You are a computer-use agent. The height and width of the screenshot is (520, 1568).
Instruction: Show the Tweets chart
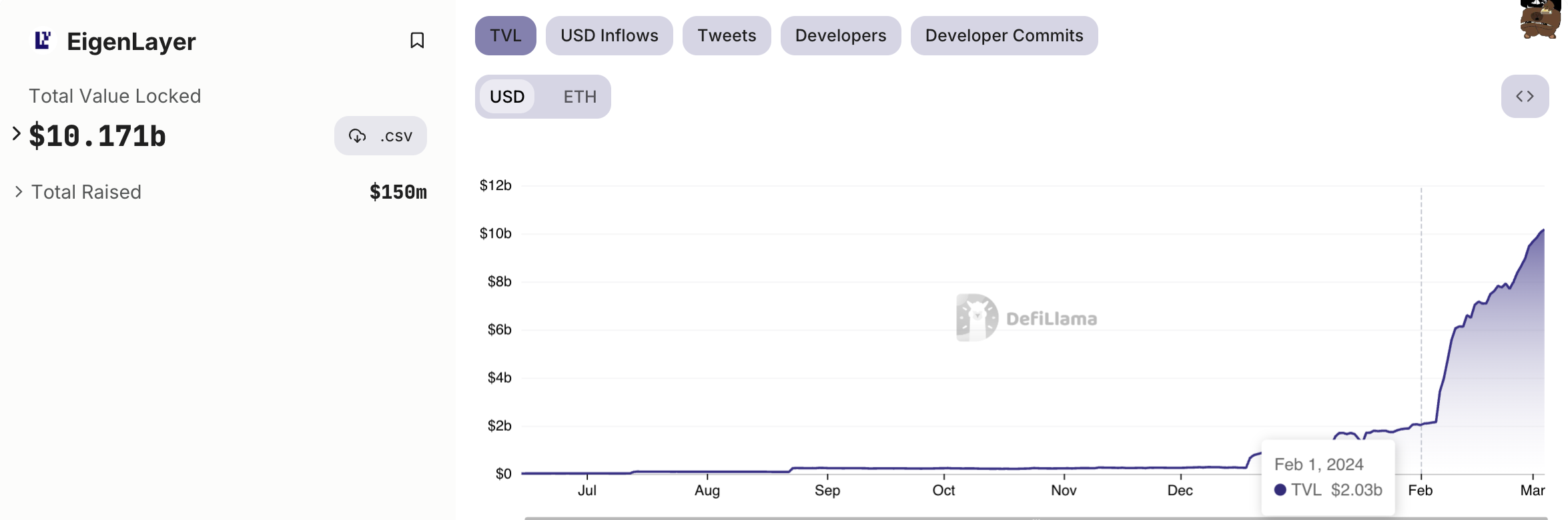(727, 36)
